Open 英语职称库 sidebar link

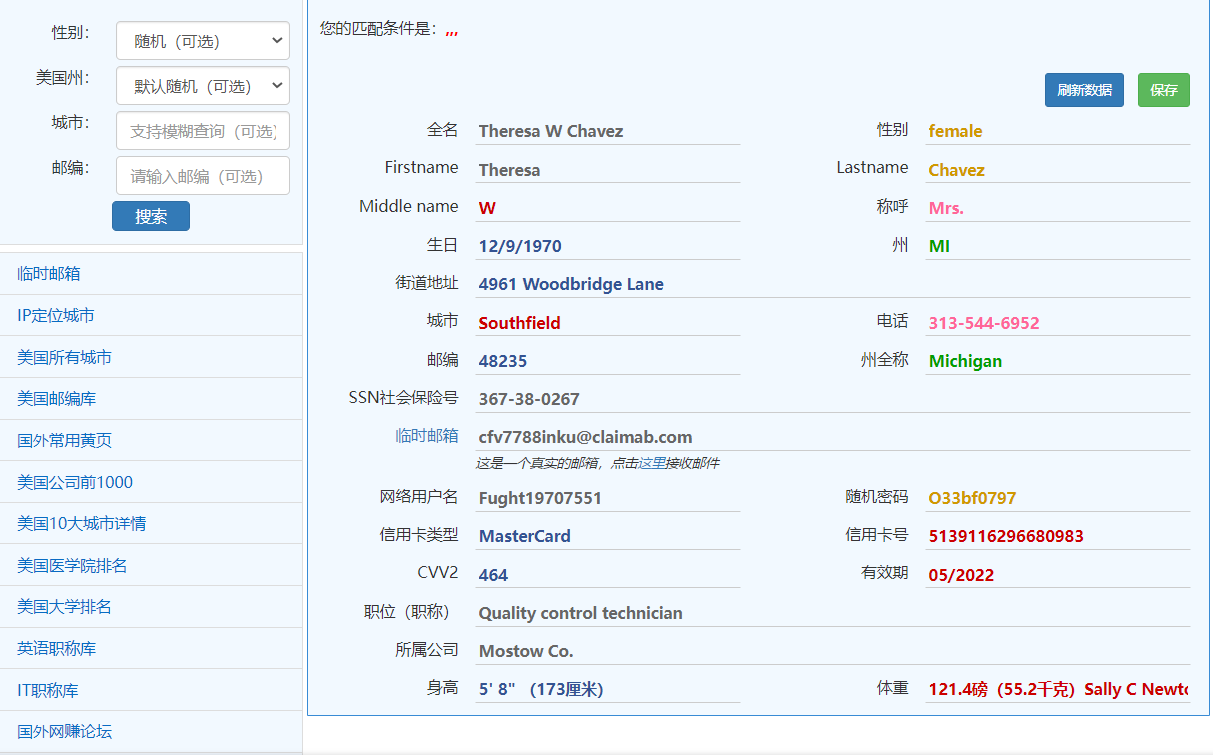point(56,648)
